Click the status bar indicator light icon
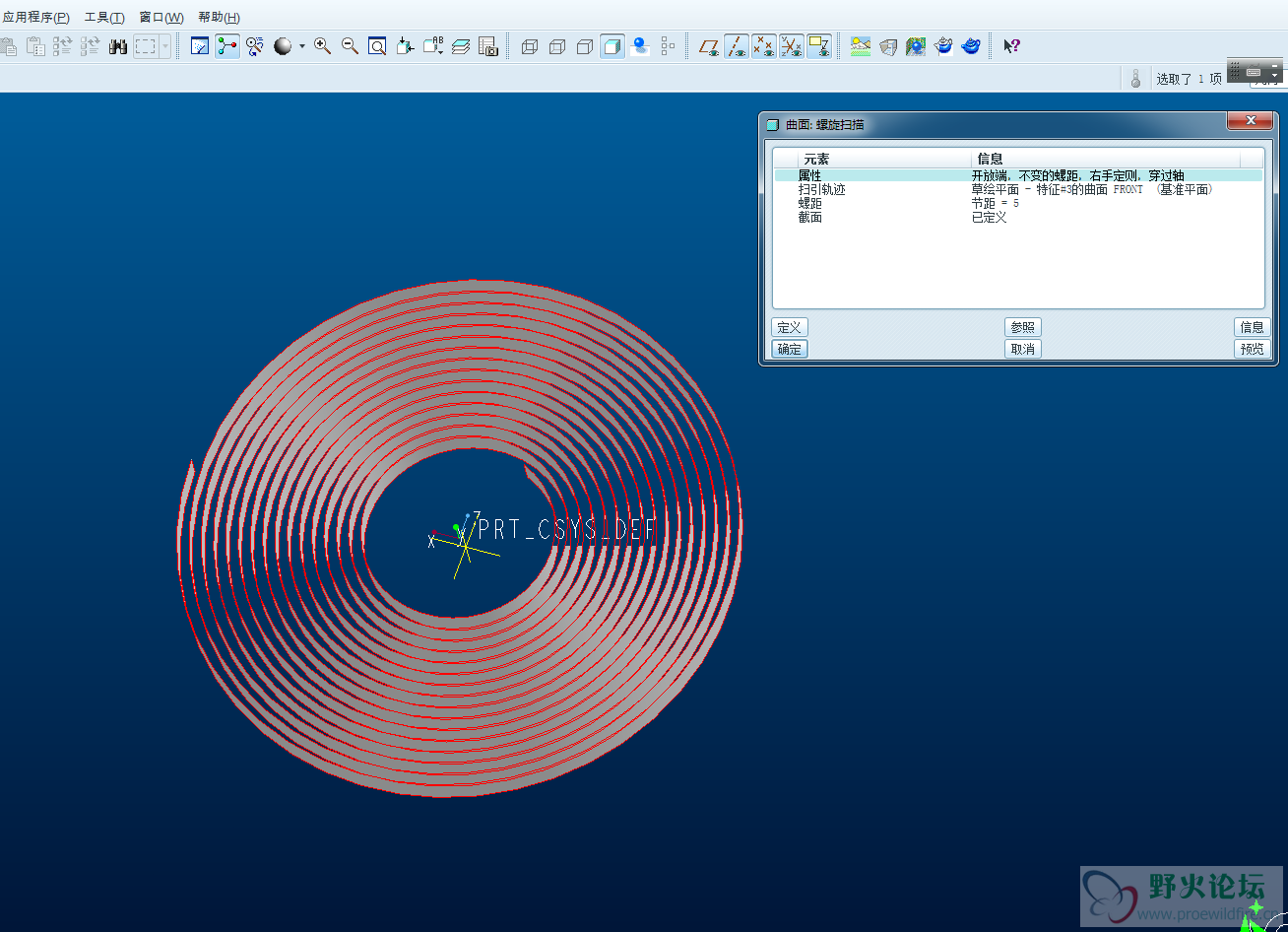 point(1135,79)
